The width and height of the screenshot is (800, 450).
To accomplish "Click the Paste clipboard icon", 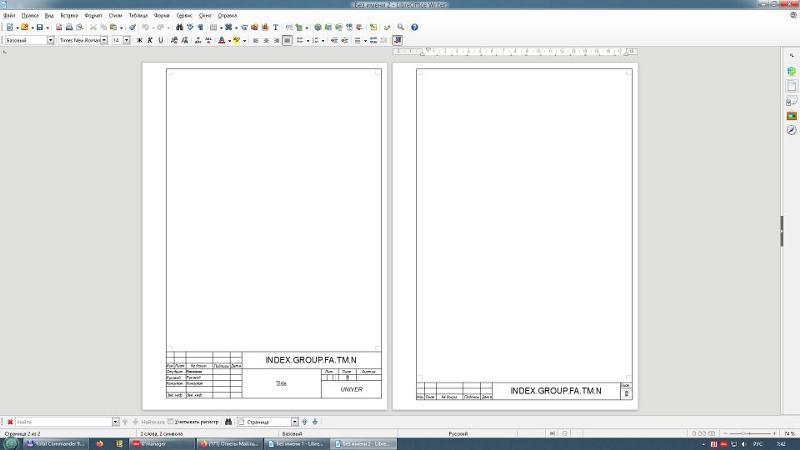I will point(113,27).
